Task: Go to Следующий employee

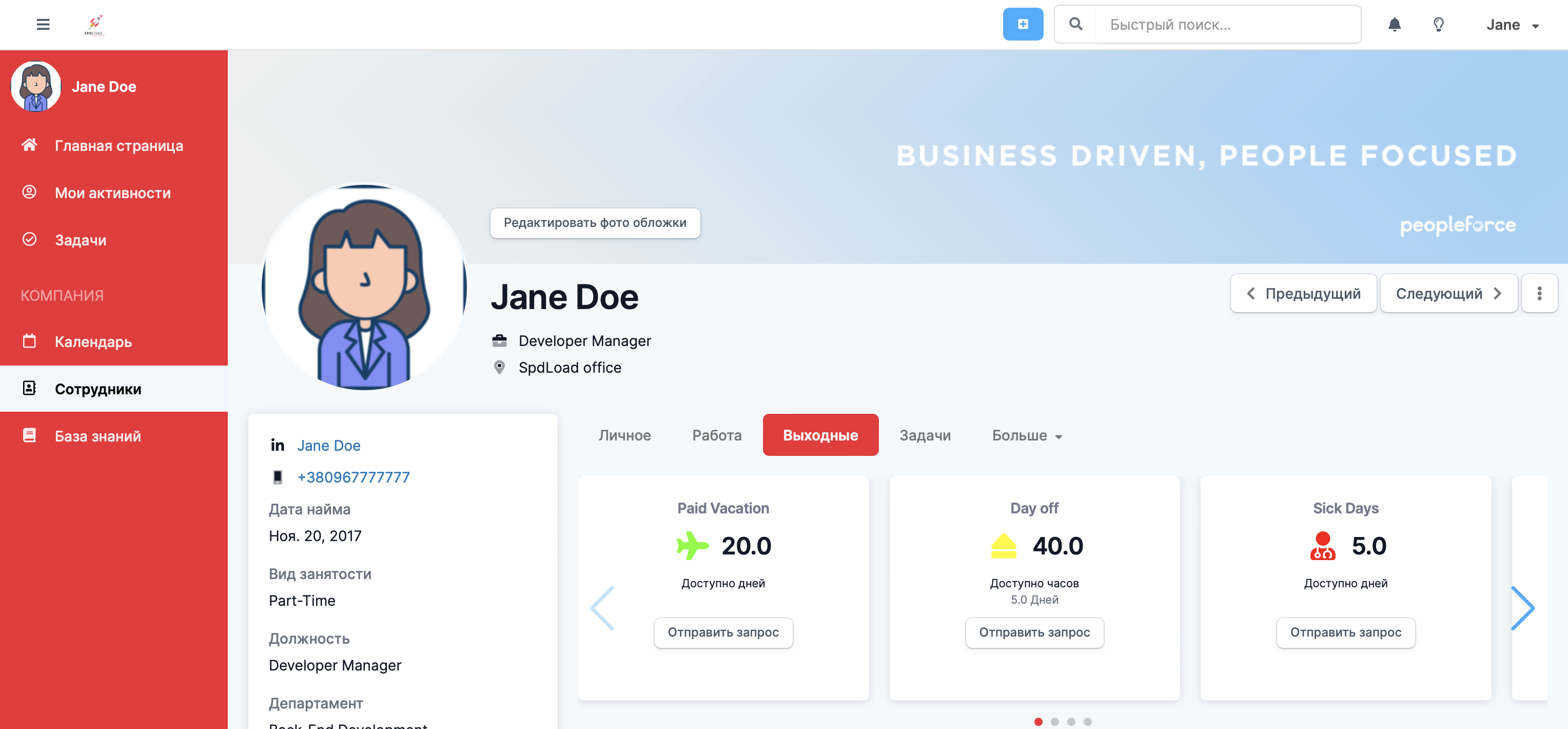Action: tap(1448, 294)
